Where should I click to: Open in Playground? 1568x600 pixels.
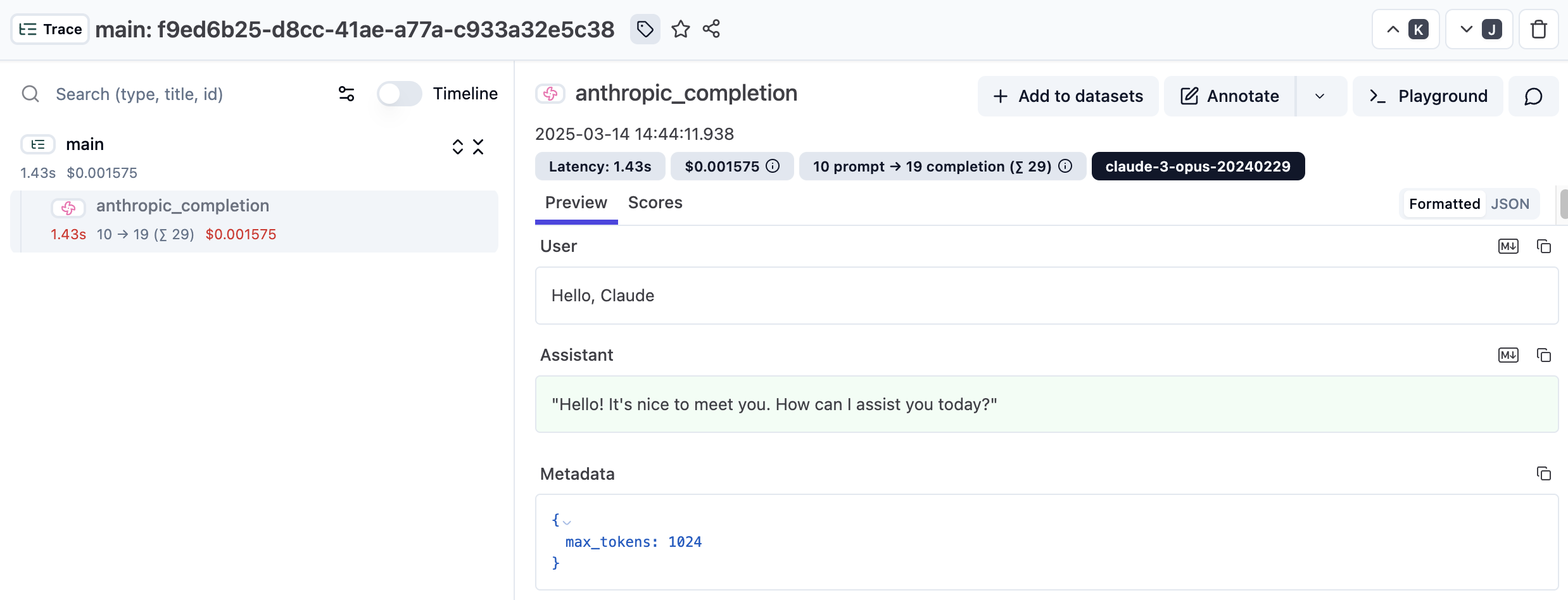pos(1428,96)
